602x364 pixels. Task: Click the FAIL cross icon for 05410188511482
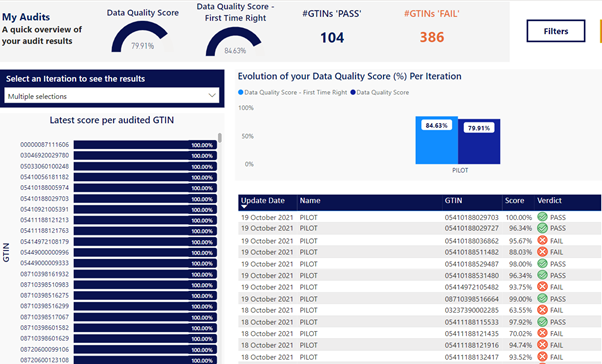[542, 252]
